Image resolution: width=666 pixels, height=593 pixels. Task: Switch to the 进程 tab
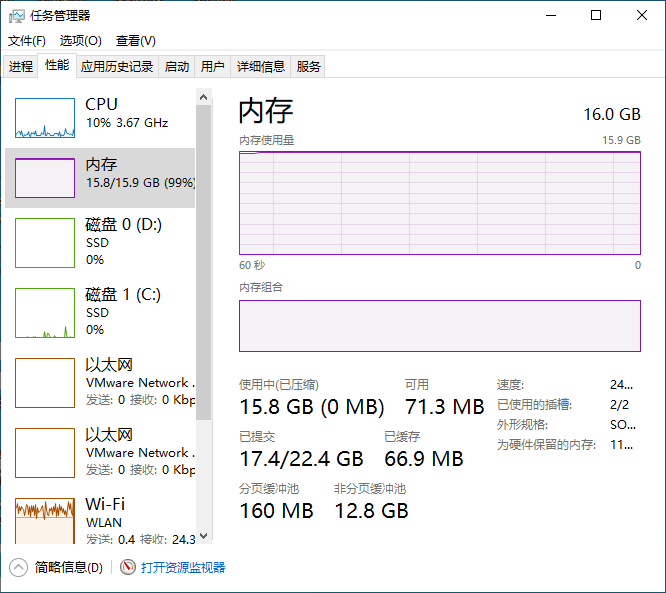click(21, 67)
